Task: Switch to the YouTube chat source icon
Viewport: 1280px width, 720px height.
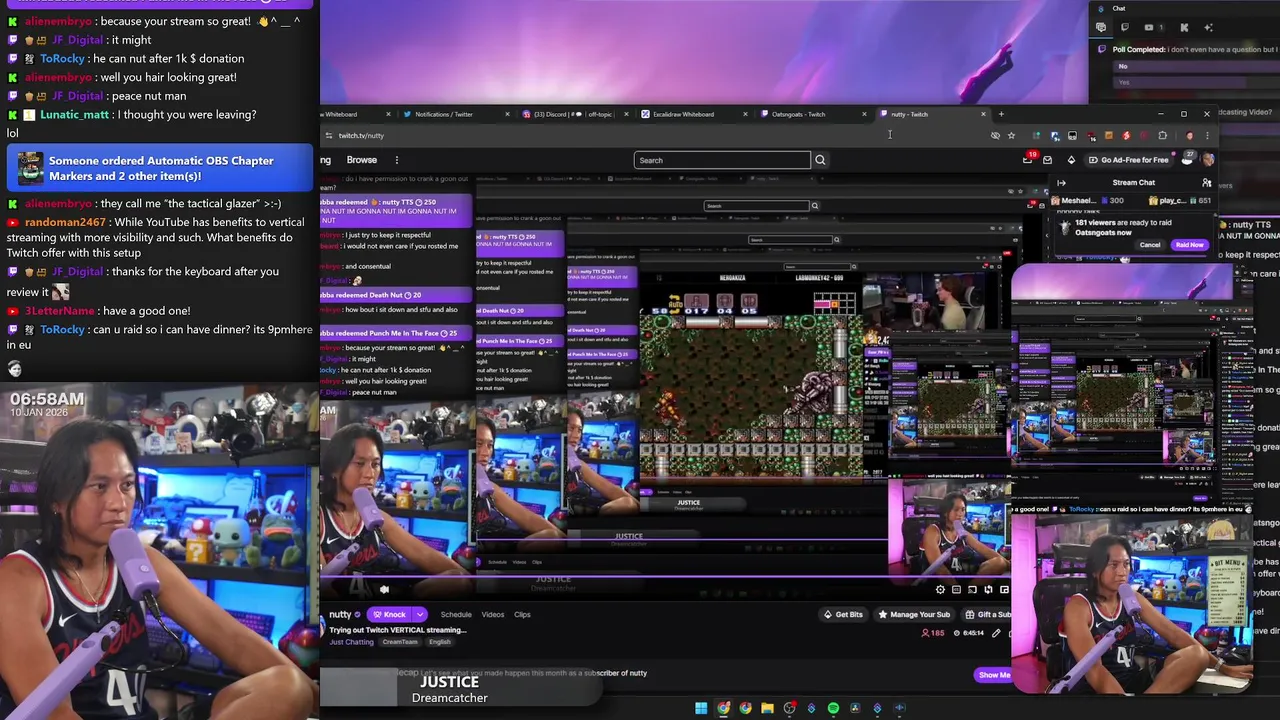Action: 1149,27
